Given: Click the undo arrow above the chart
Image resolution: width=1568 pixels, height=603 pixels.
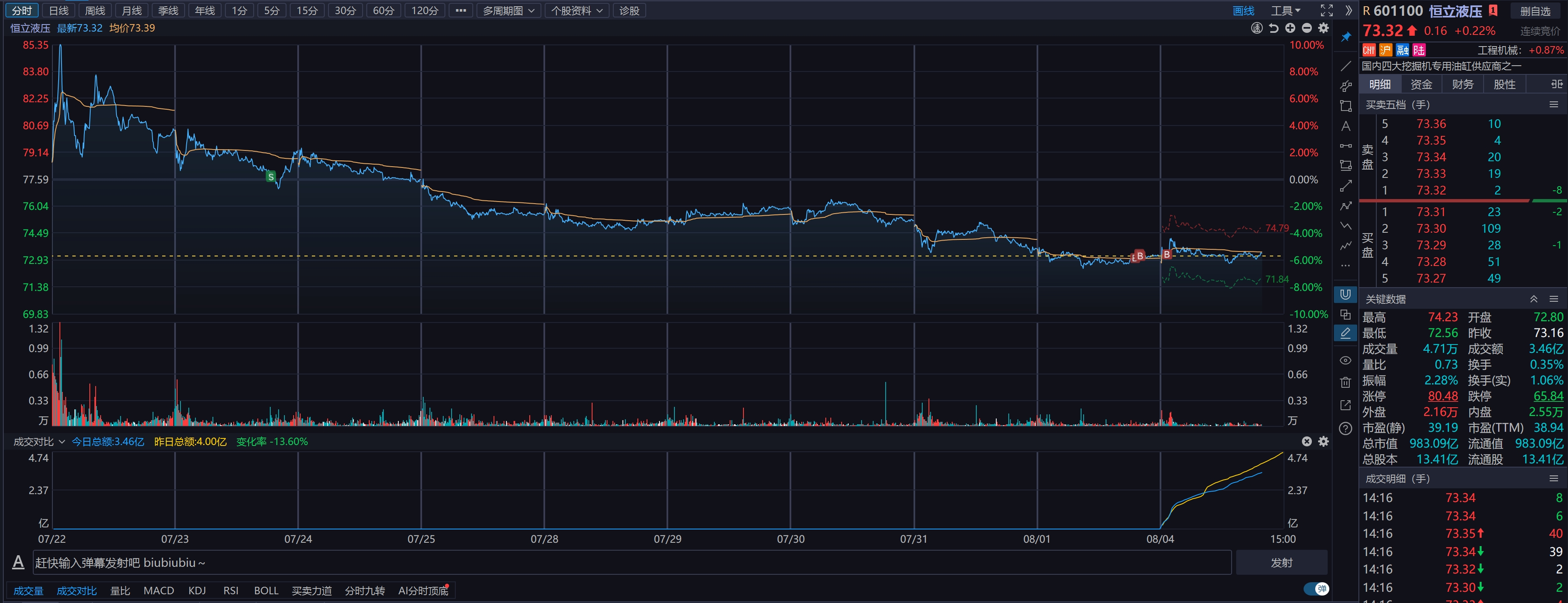Looking at the screenshot, I should point(1274,28).
